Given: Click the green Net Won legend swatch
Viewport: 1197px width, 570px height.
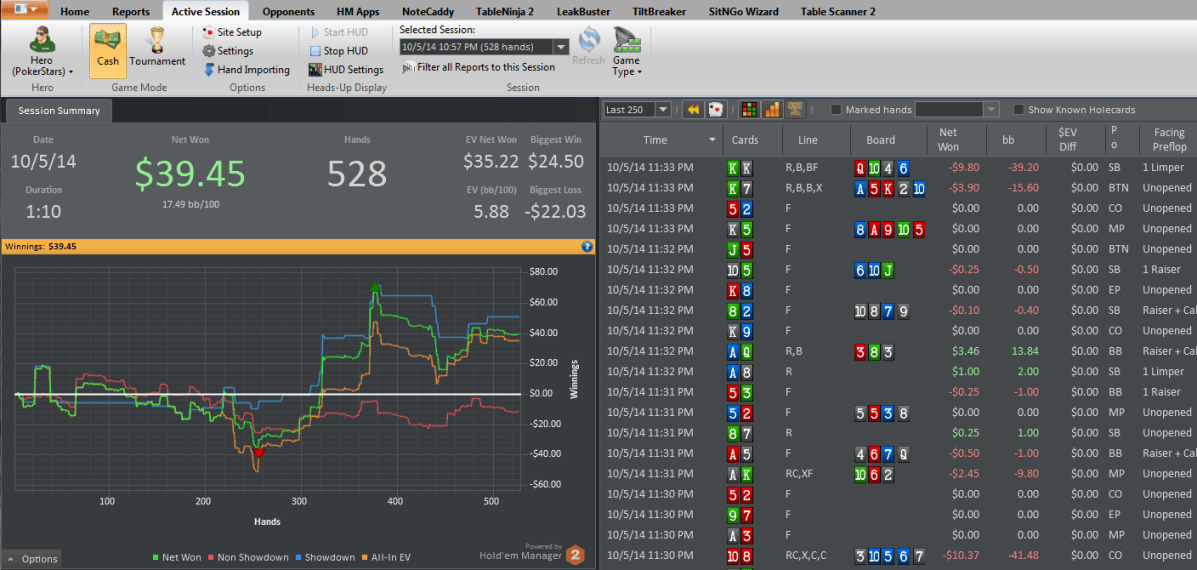Looking at the screenshot, I should [x=156, y=558].
